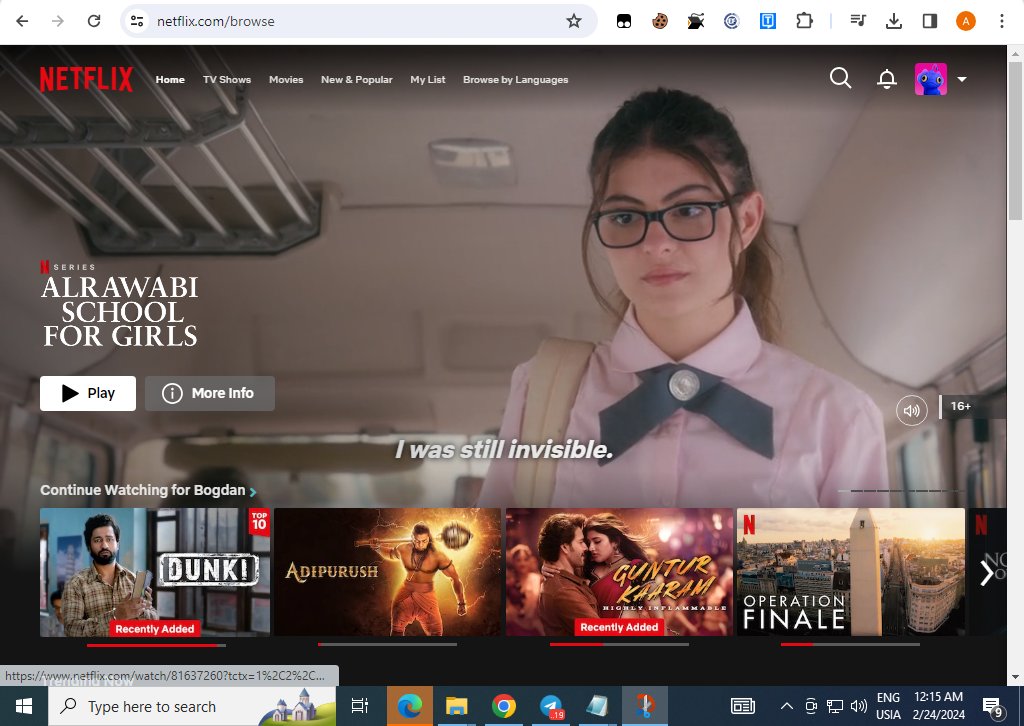Image resolution: width=1024 pixels, height=726 pixels.
Task: Open the Movies section
Action: tap(286, 80)
